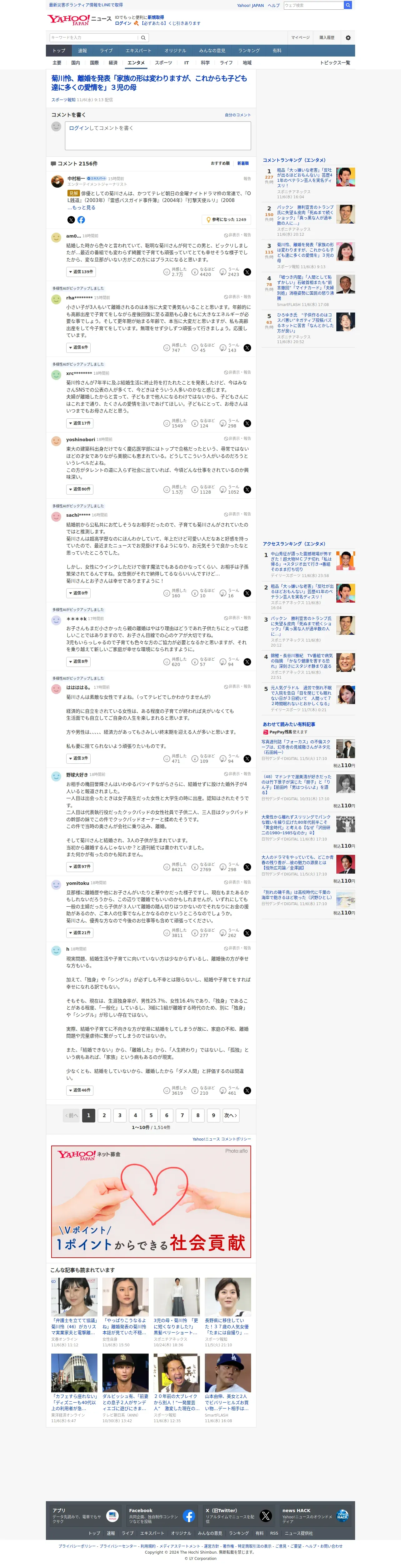Image resolution: width=401 pixels, height=1568 pixels.
Task: Expand 返信97件 replies on 野球大好き comment
Action: point(80,867)
